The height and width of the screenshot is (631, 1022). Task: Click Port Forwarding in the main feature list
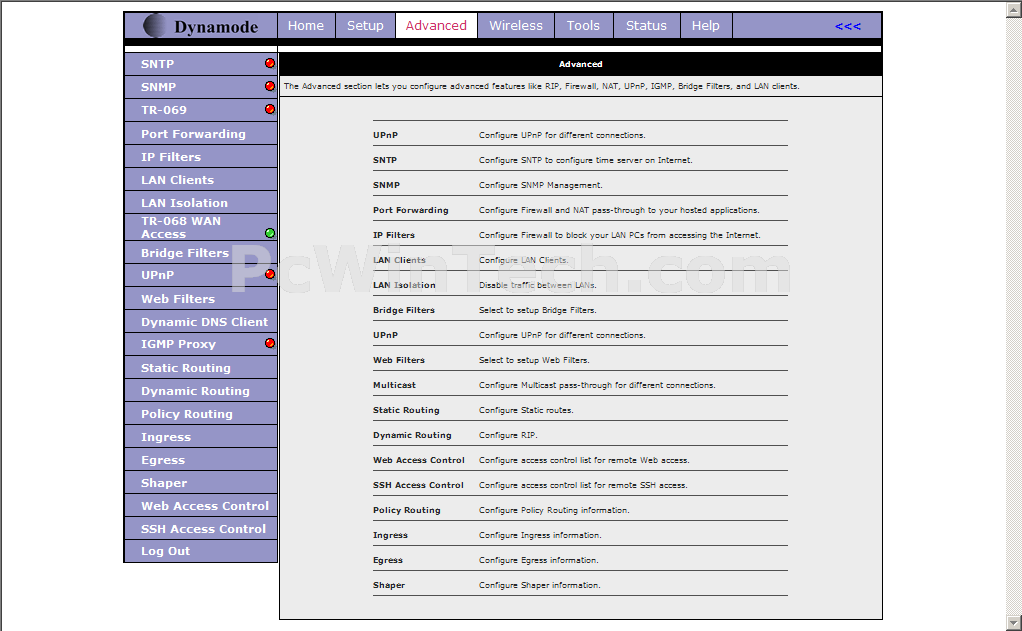tap(411, 210)
